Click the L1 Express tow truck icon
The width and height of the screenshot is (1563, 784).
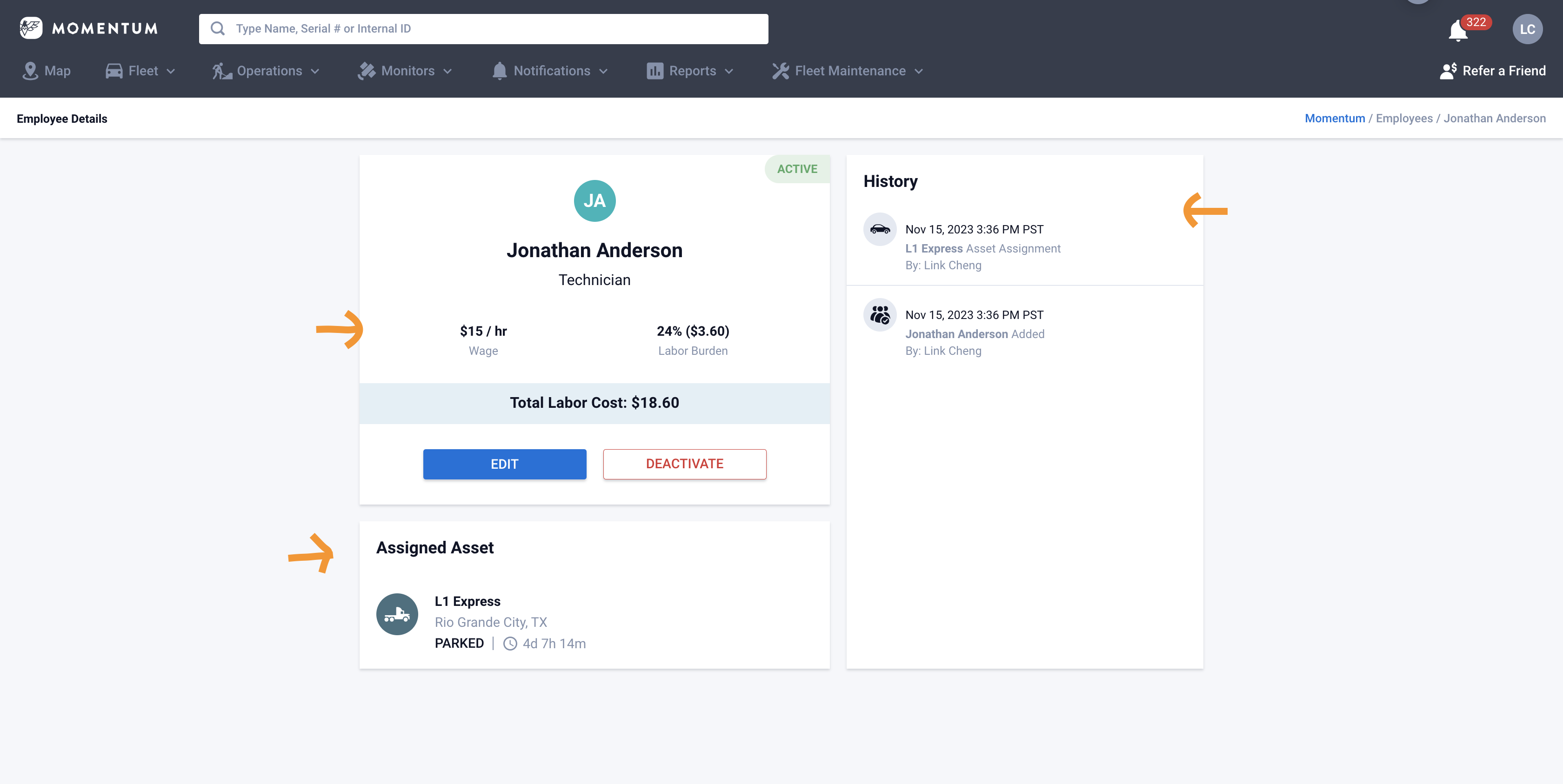click(x=397, y=614)
